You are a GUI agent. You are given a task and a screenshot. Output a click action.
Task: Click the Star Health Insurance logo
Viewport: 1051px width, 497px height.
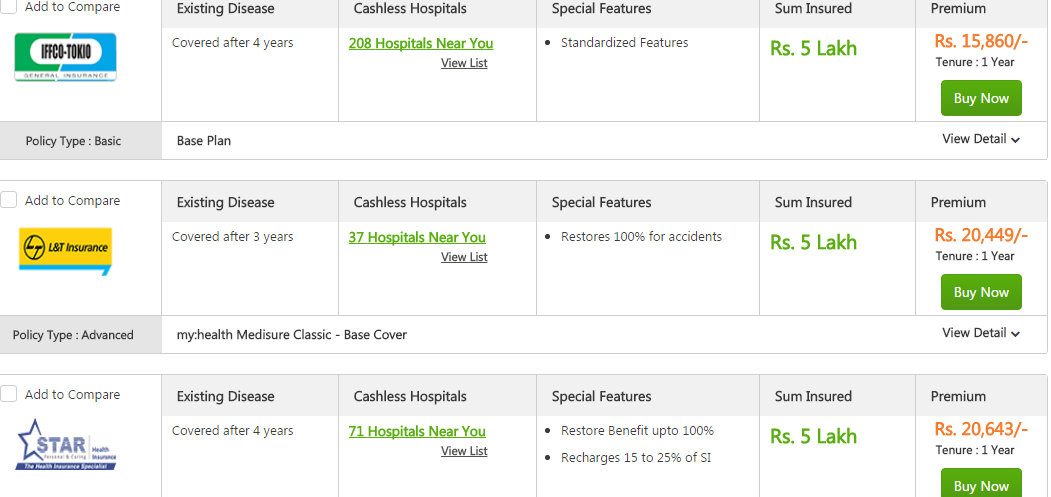point(66,444)
